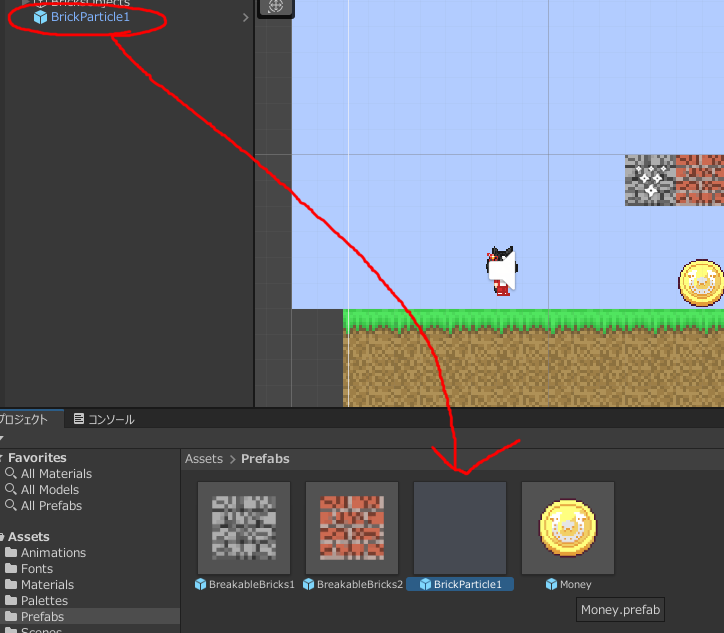The image size is (724, 633).
Task: Click the cube icon beside Money
Action: point(551,584)
